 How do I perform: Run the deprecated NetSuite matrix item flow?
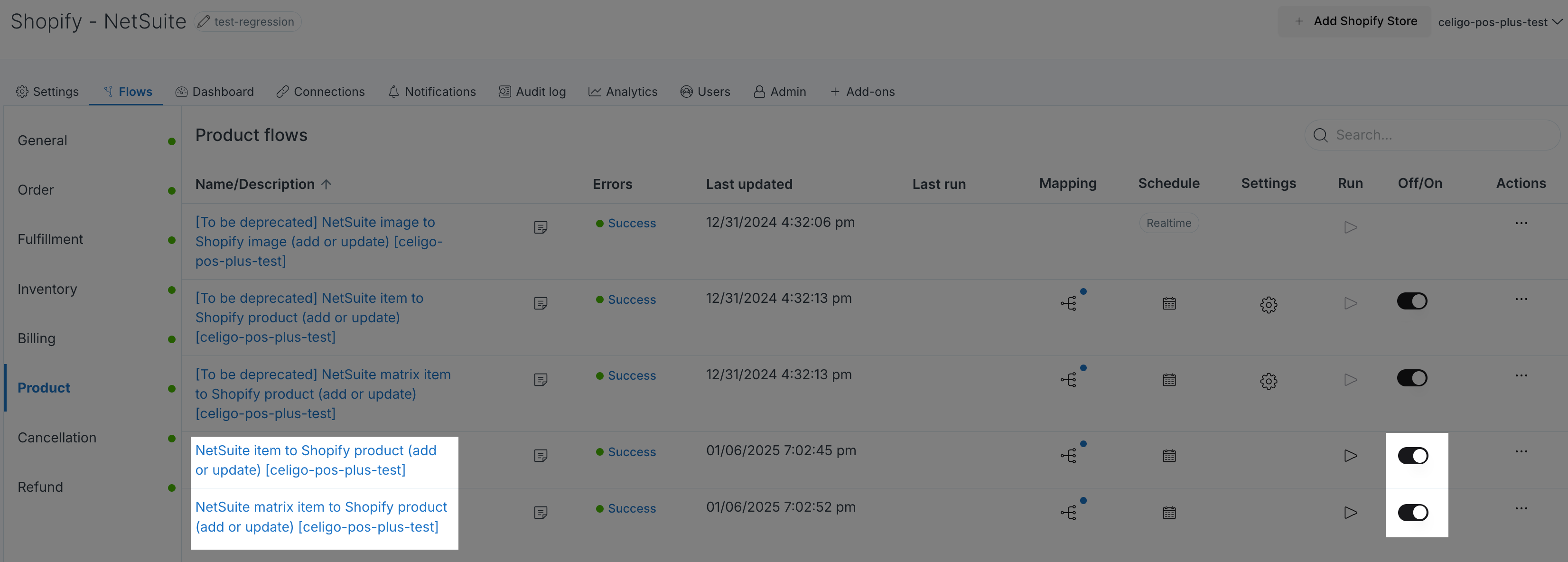pyautogui.click(x=1351, y=380)
